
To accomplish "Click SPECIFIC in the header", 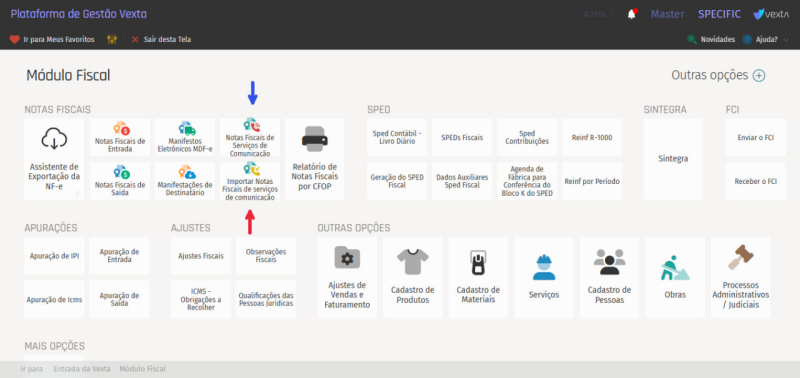I will (x=719, y=14).
